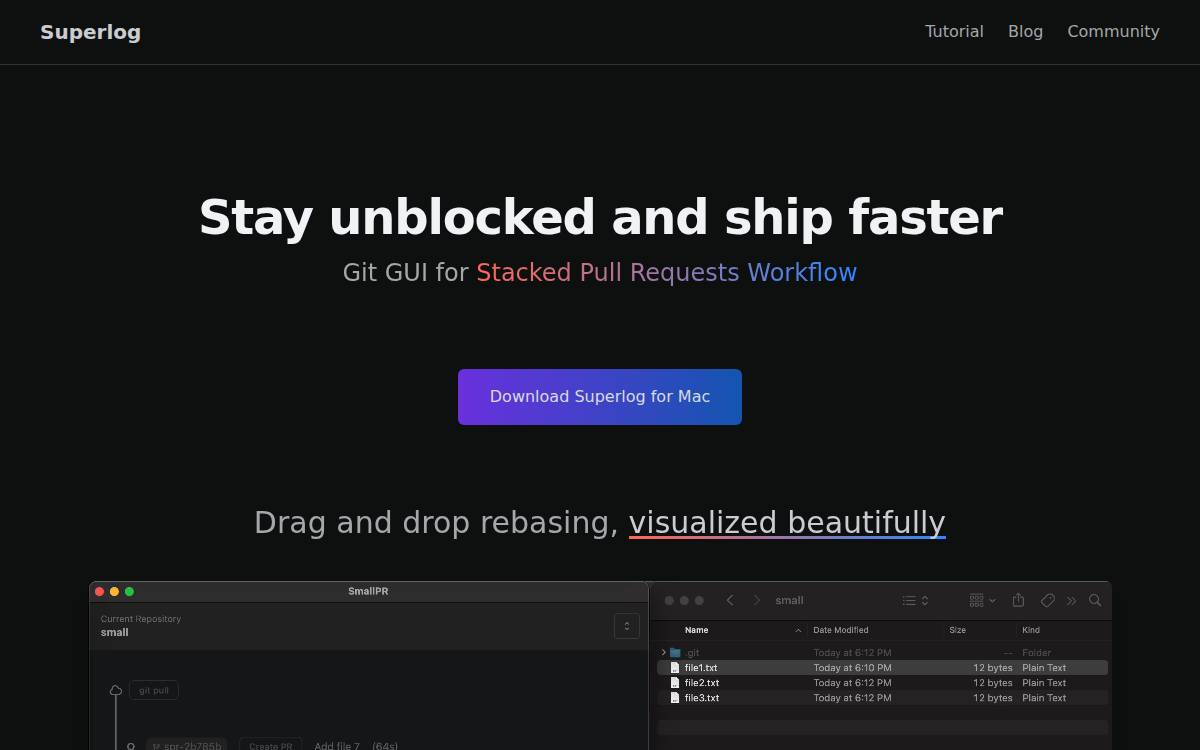Visit the Community page
The width and height of the screenshot is (1200, 750).
pyautogui.click(x=1113, y=32)
